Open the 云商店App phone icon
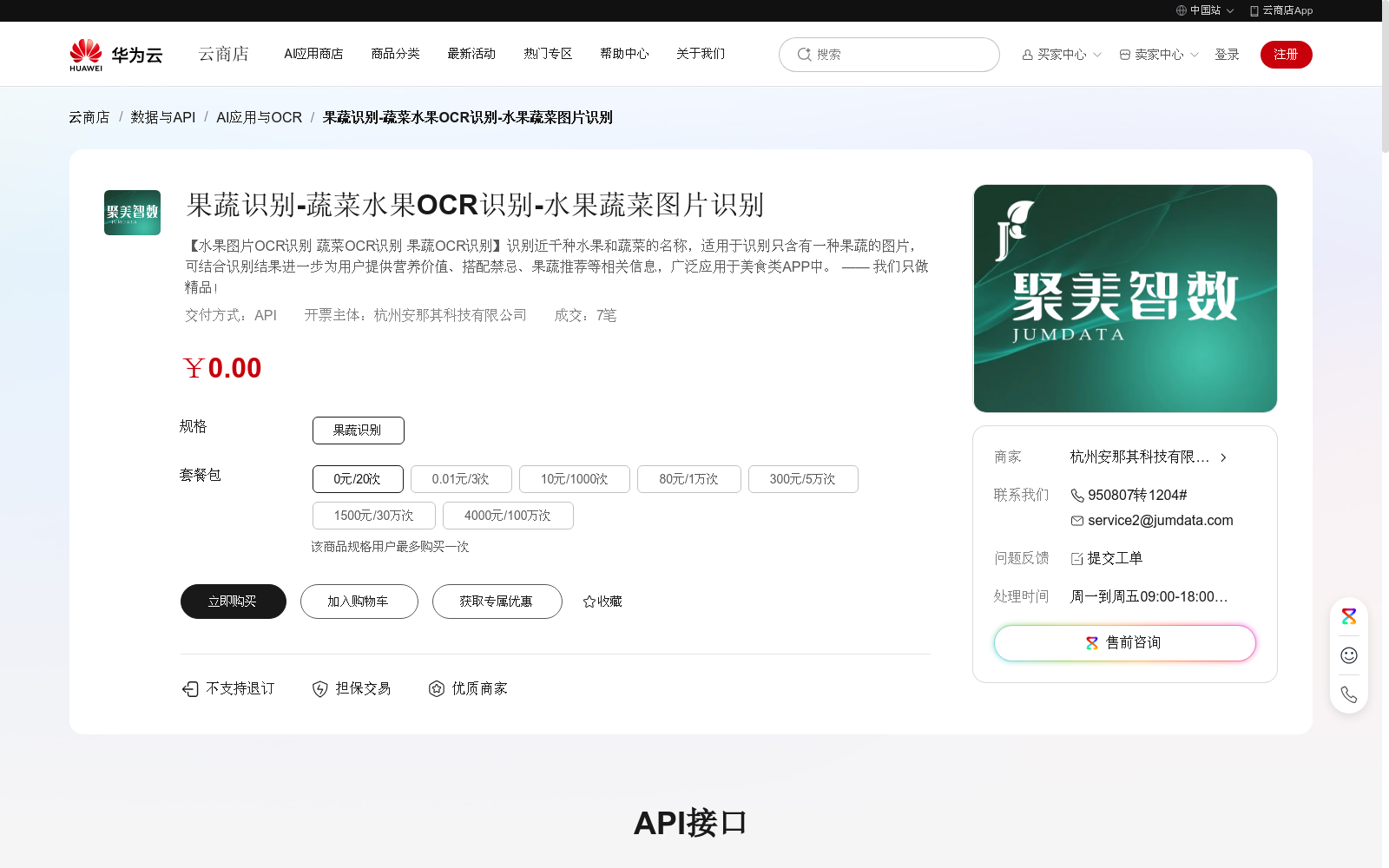The height and width of the screenshot is (868, 1389). pyautogui.click(x=1254, y=10)
